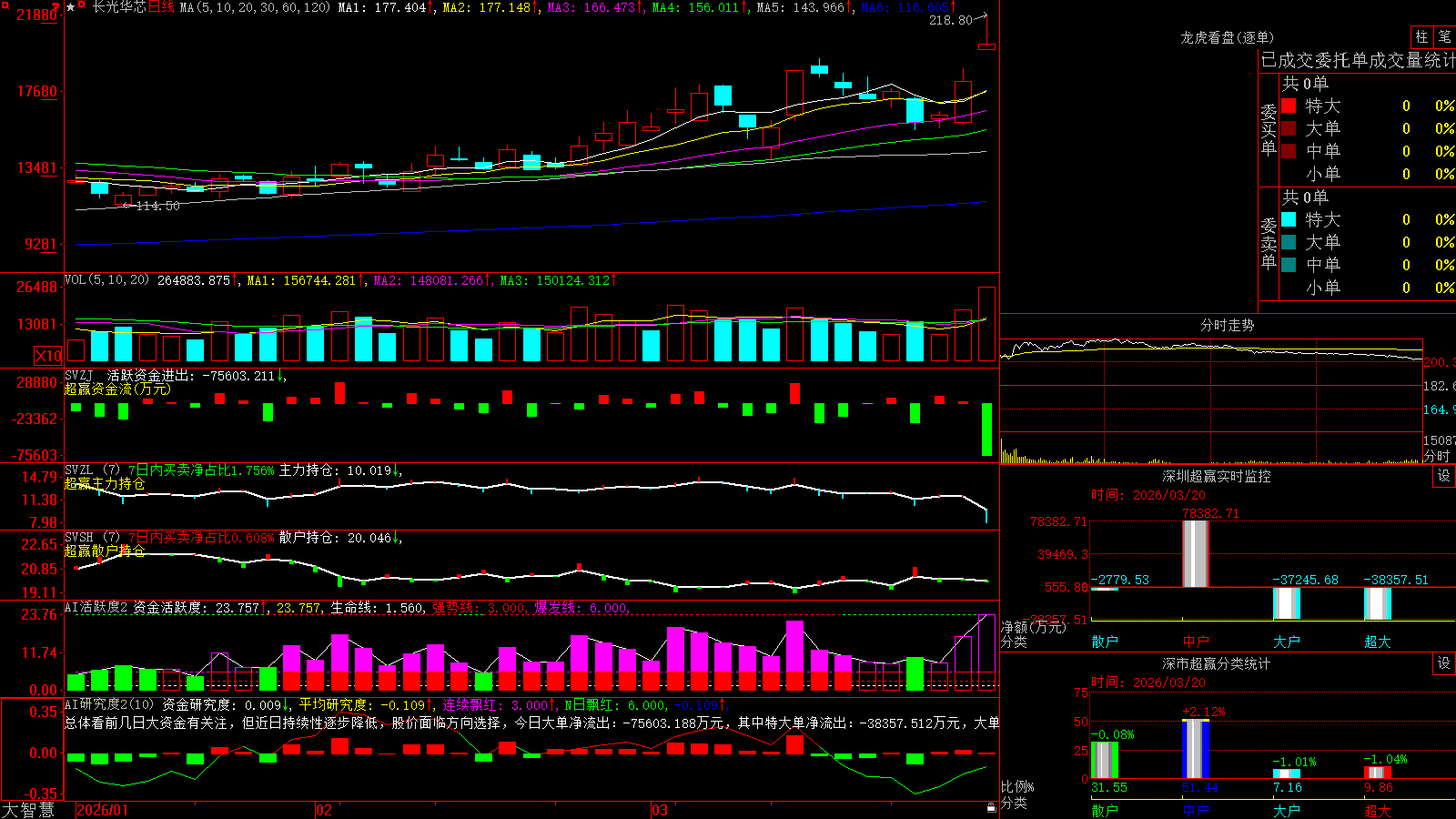
Task: Click the X10 volume scale toggle
Action: [x=48, y=356]
